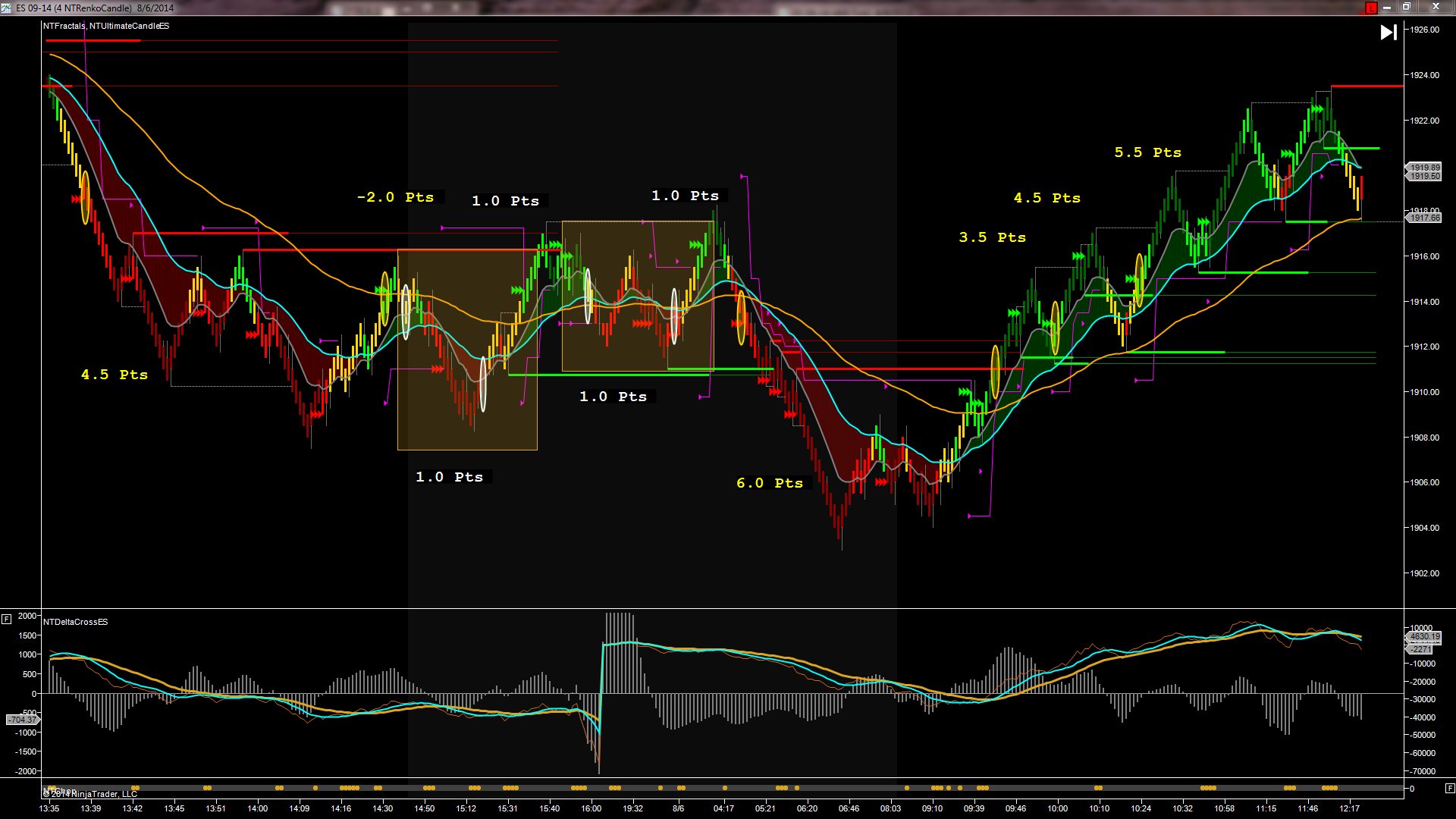The image size is (1456, 819).
Task: Click the 1919.89 price marker on axis
Action: pos(1424,168)
